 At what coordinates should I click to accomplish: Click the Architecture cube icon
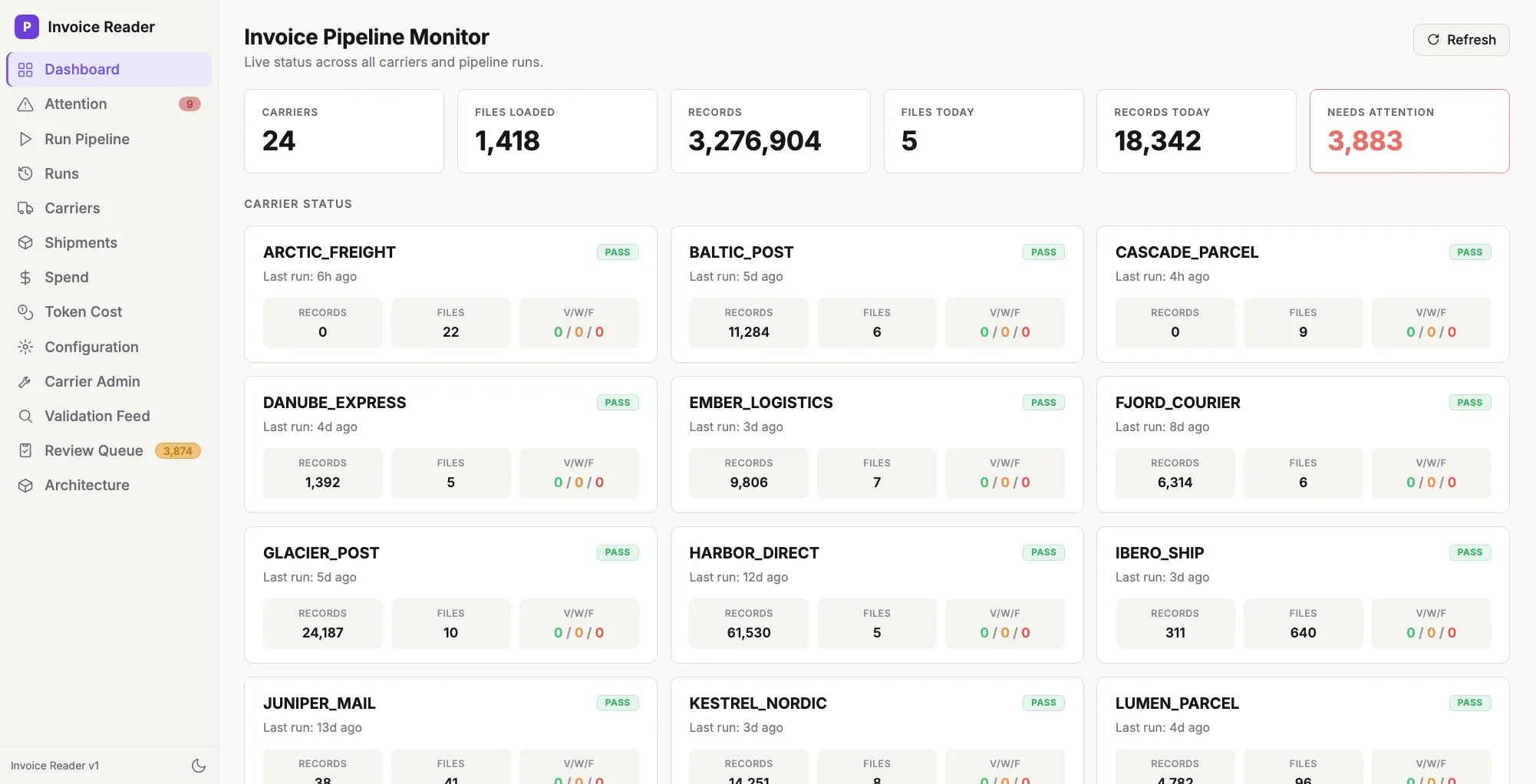click(x=25, y=485)
